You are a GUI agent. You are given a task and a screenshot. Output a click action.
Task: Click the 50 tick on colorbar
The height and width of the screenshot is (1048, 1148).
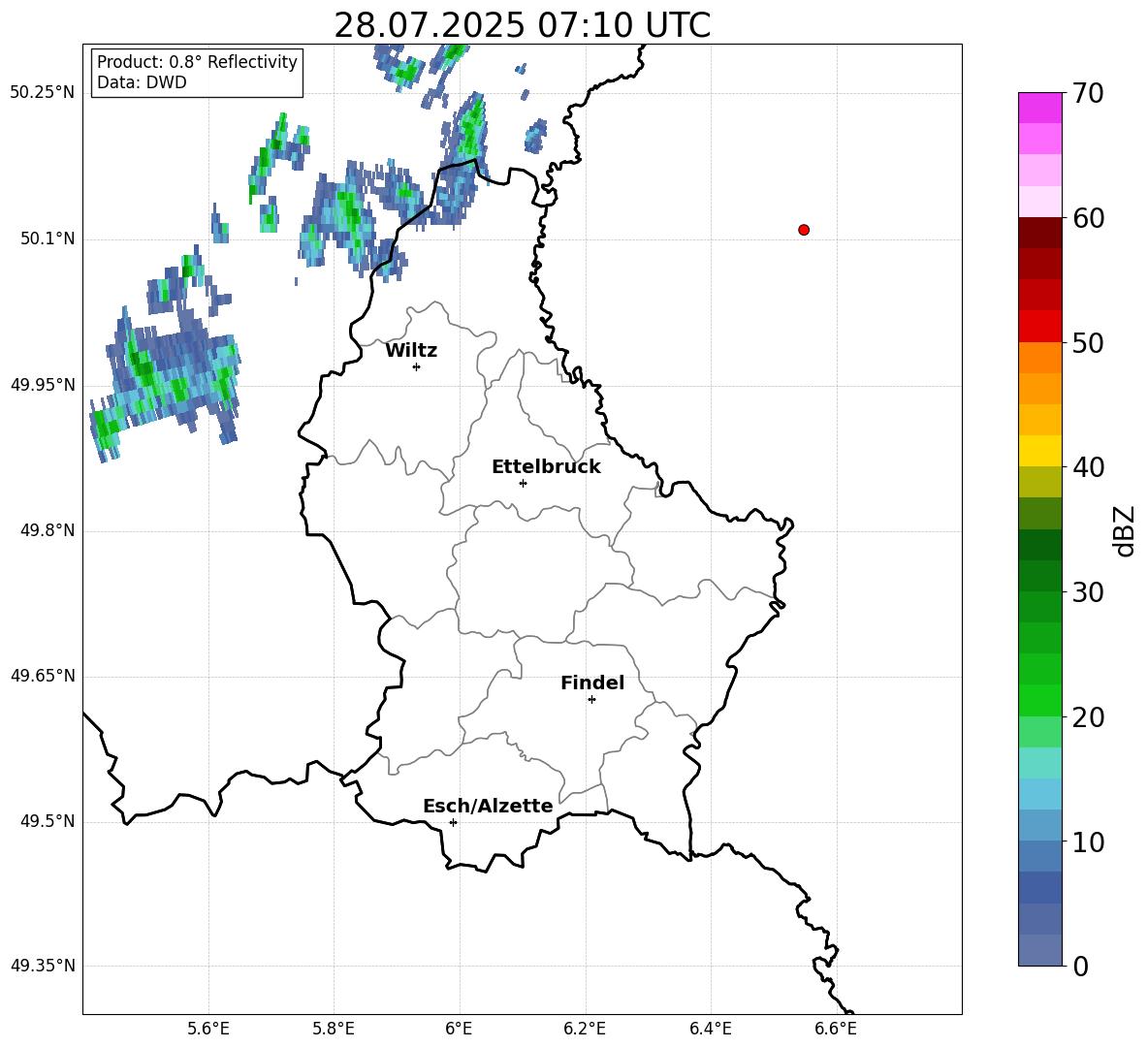[1088, 342]
